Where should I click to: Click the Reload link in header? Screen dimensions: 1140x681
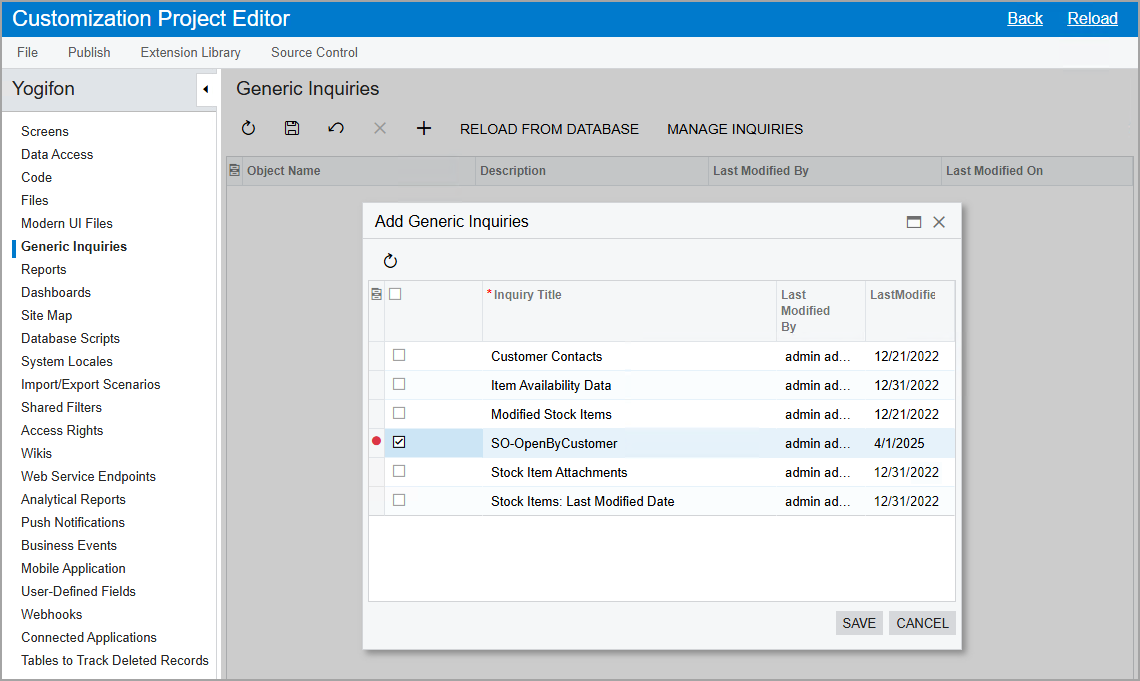point(1092,18)
